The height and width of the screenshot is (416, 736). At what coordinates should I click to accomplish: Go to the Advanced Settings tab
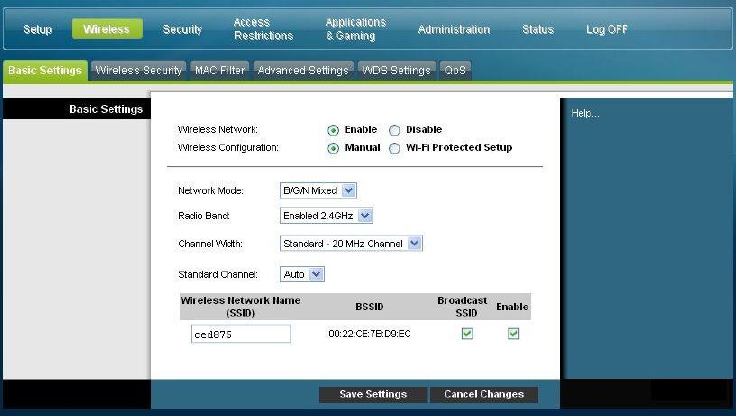pos(303,70)
